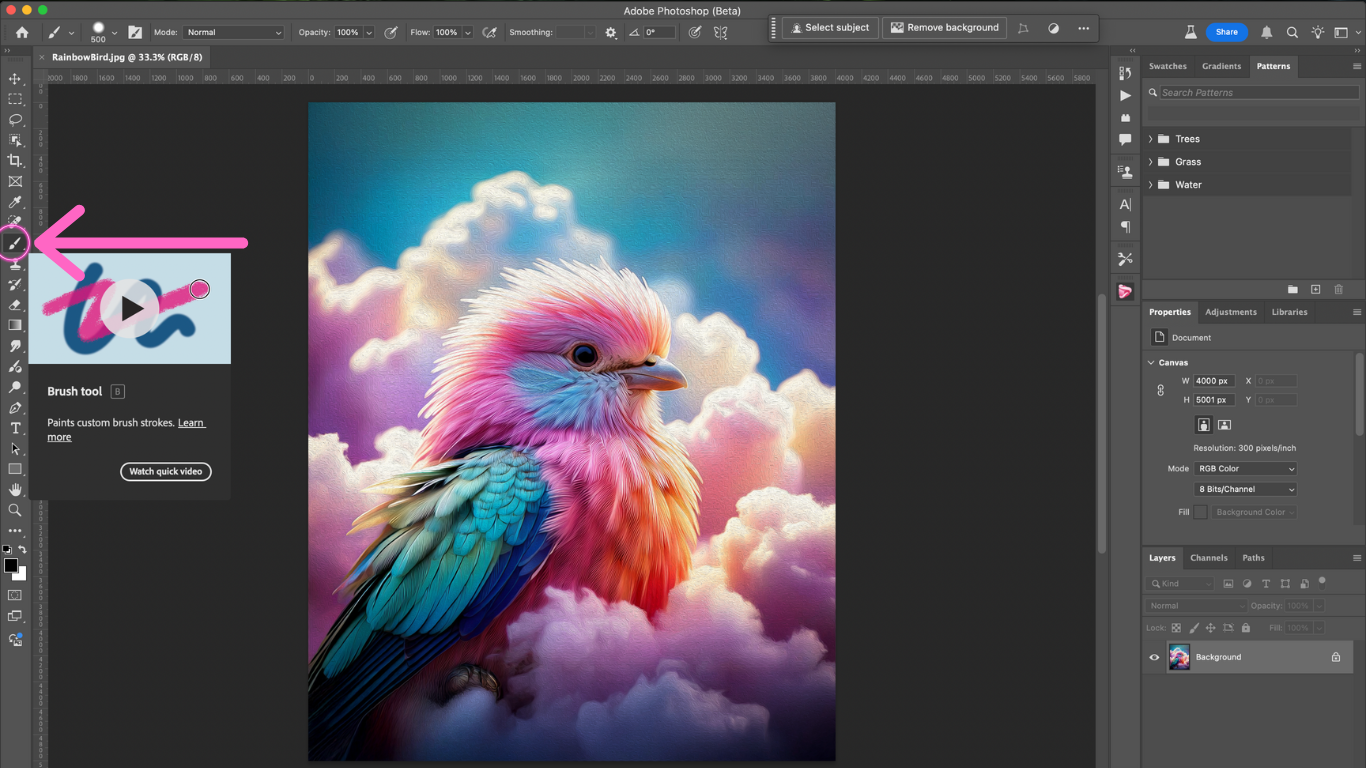The width and height of the screenshot is (1366, 768).
Task: Open the RGB Color mode dropdown
Action: [x=1246, y=468]
